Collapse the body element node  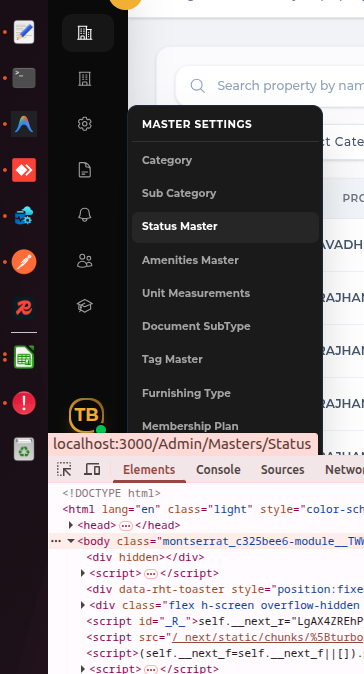tap(71, 541)
